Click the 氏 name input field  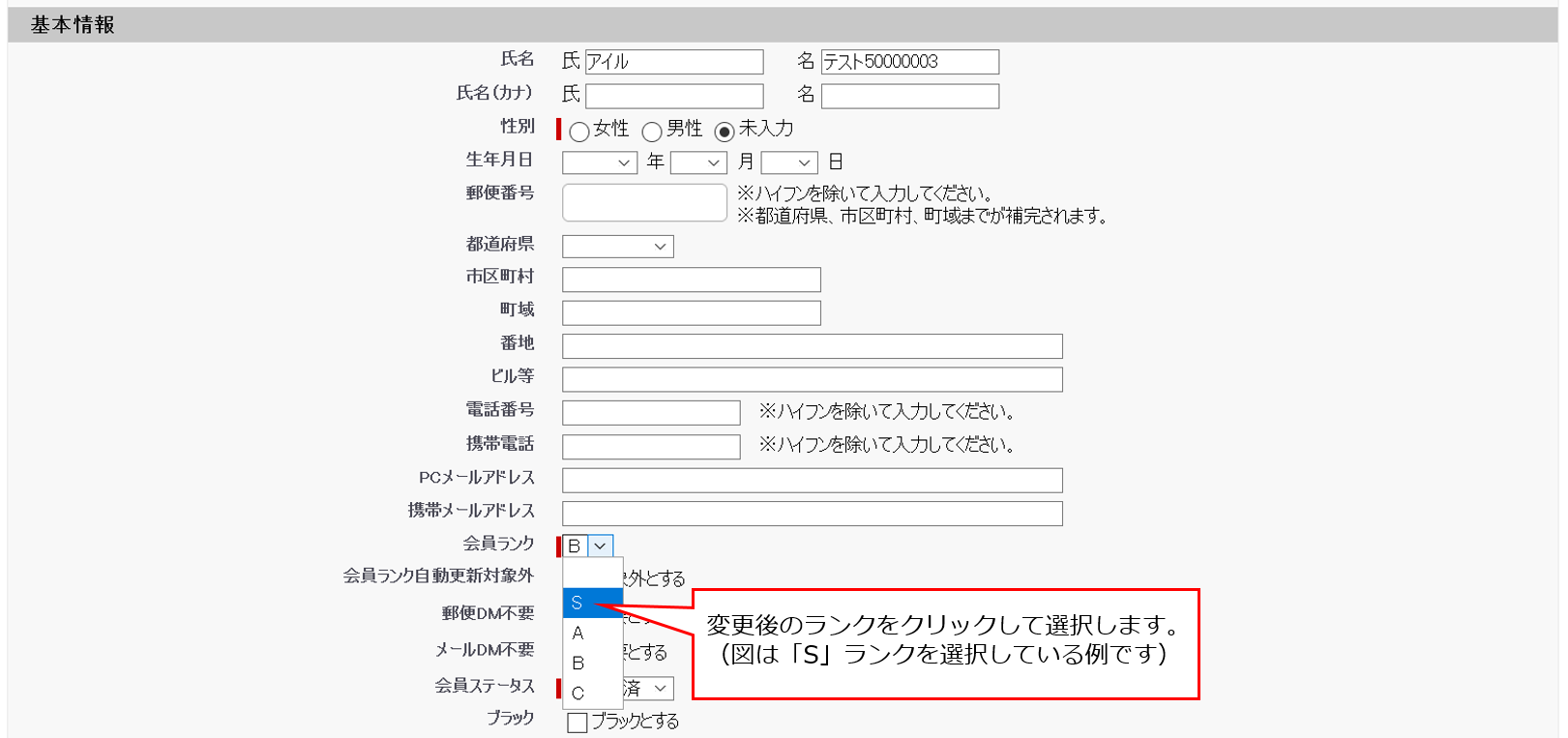pyautogui.click(x=674, y=62)
